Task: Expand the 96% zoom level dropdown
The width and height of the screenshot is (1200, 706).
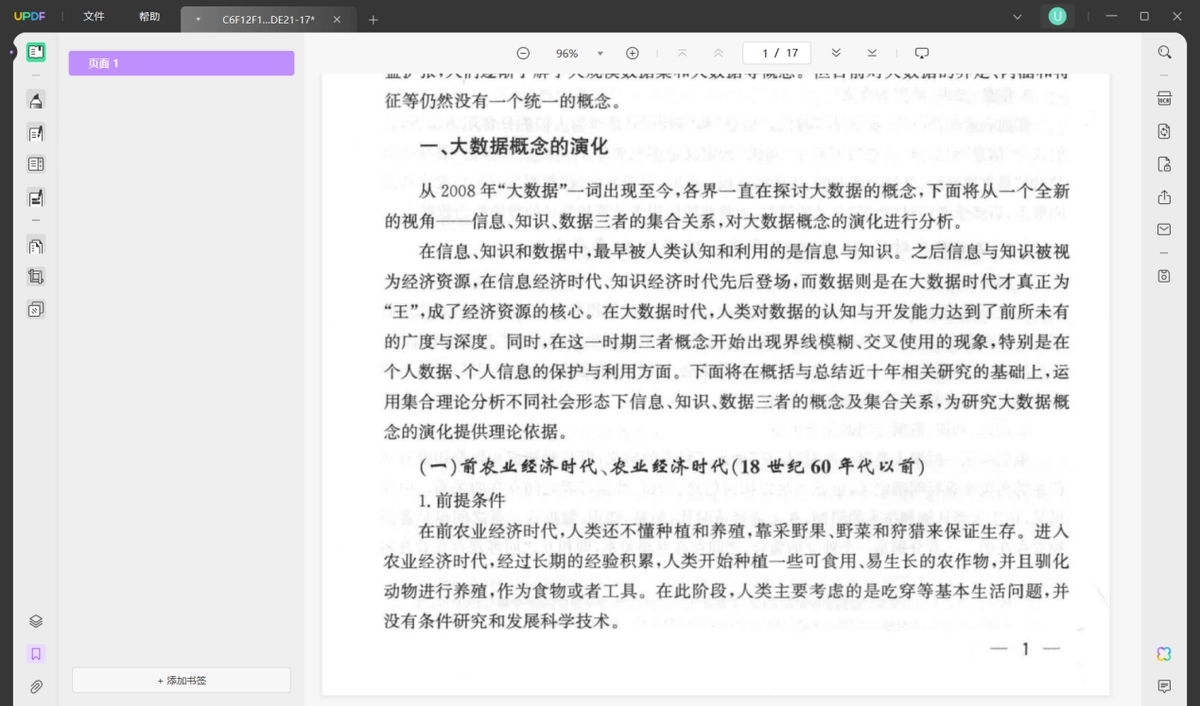Action: coord(600,53)
